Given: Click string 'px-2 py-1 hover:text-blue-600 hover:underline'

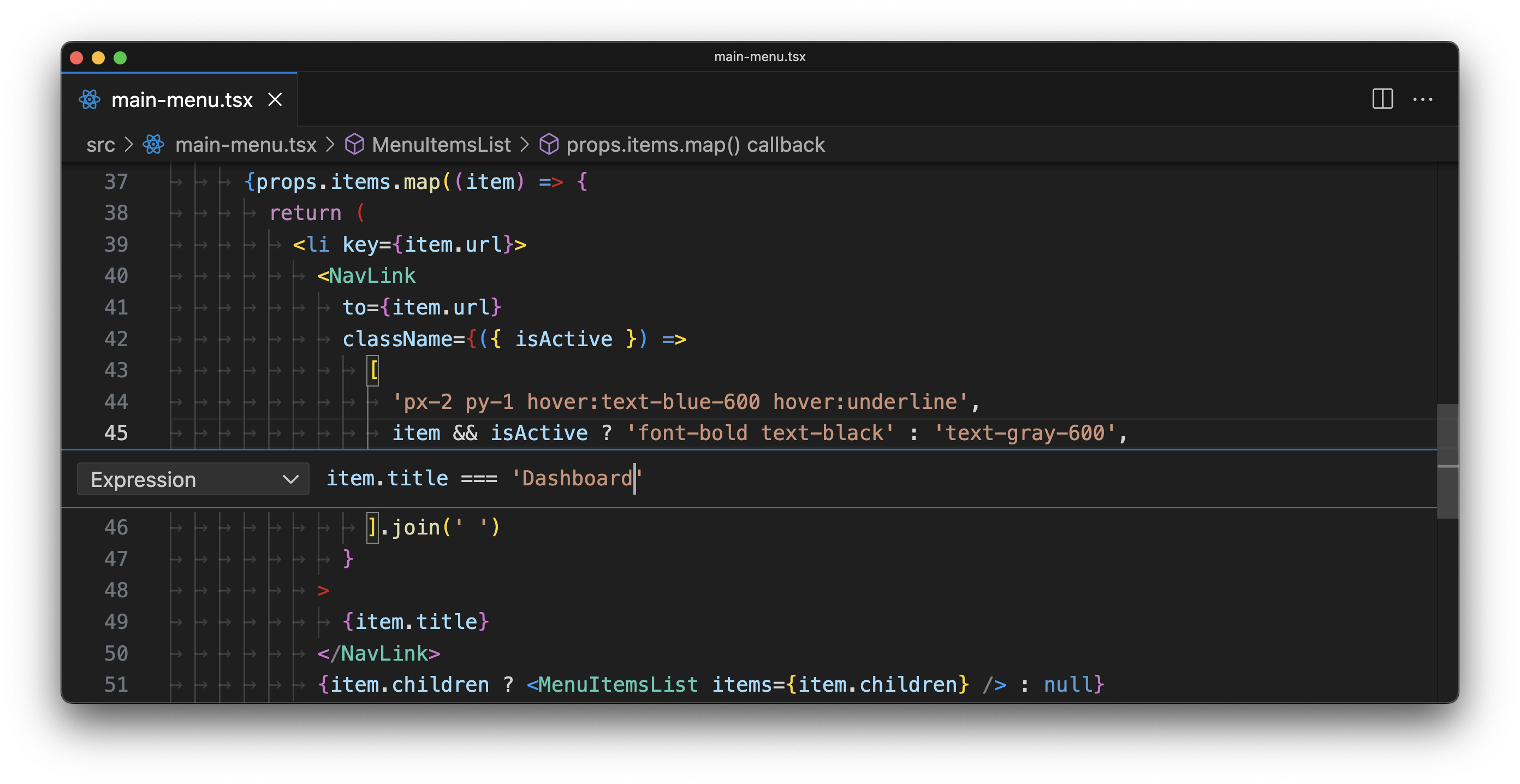Looking at the screenshot, I should coord(680,402).
